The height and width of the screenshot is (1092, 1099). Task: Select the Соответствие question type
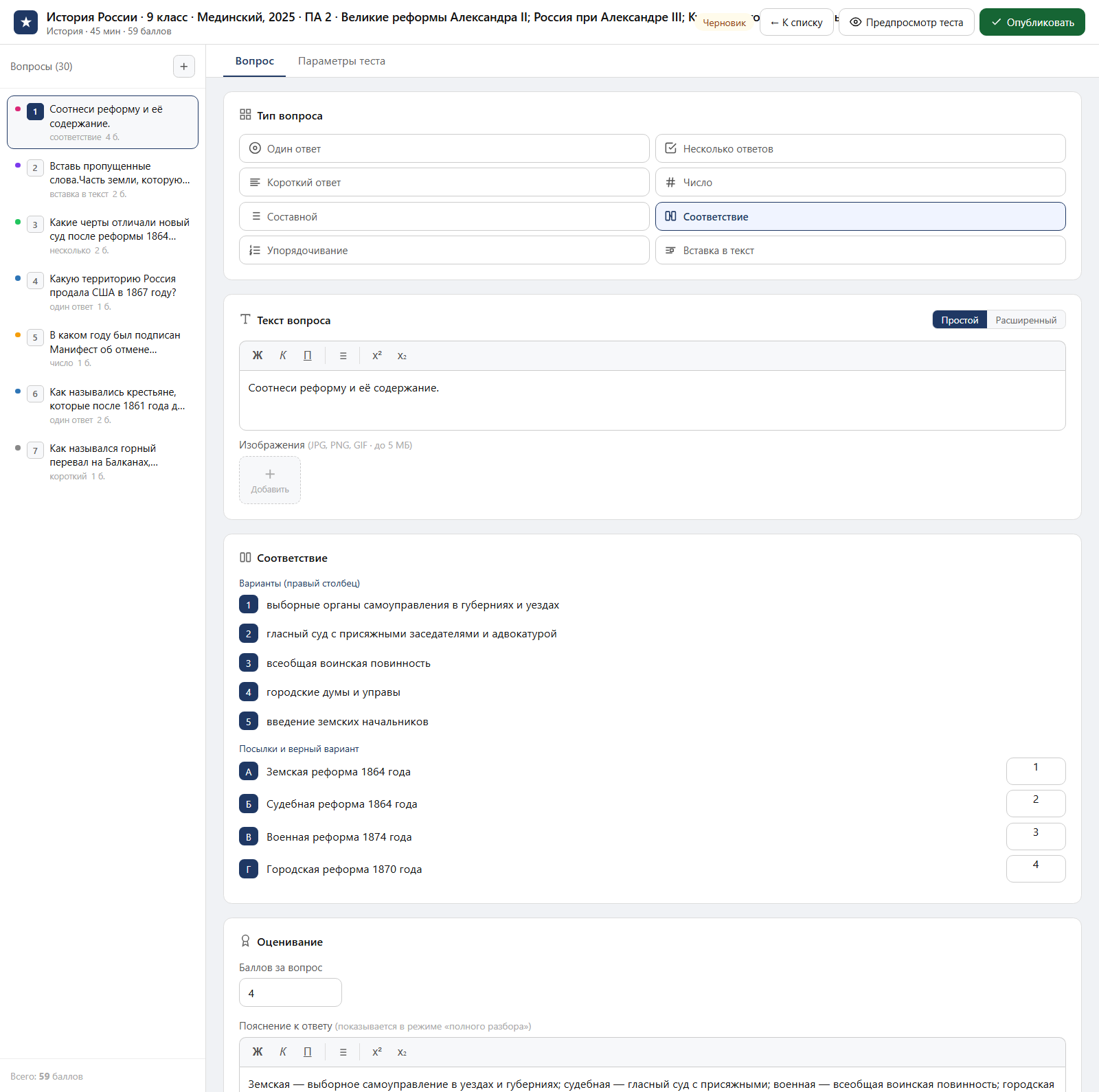tap(860, 216)
